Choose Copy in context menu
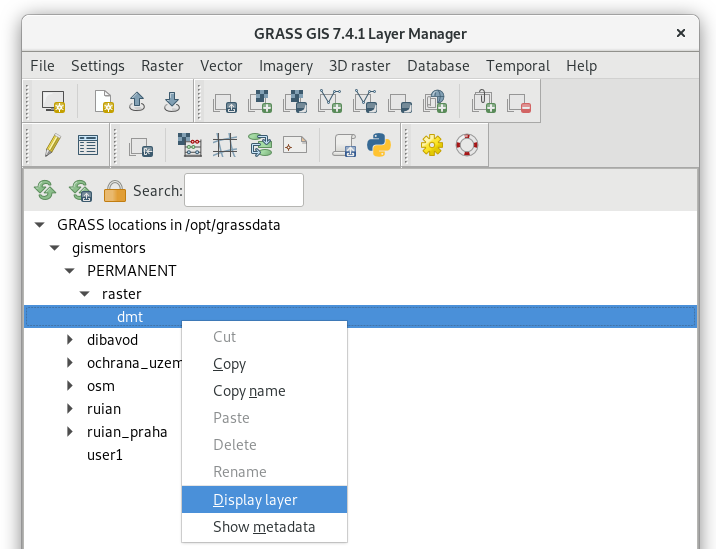 pyautogui.click(x=264, y=364)
